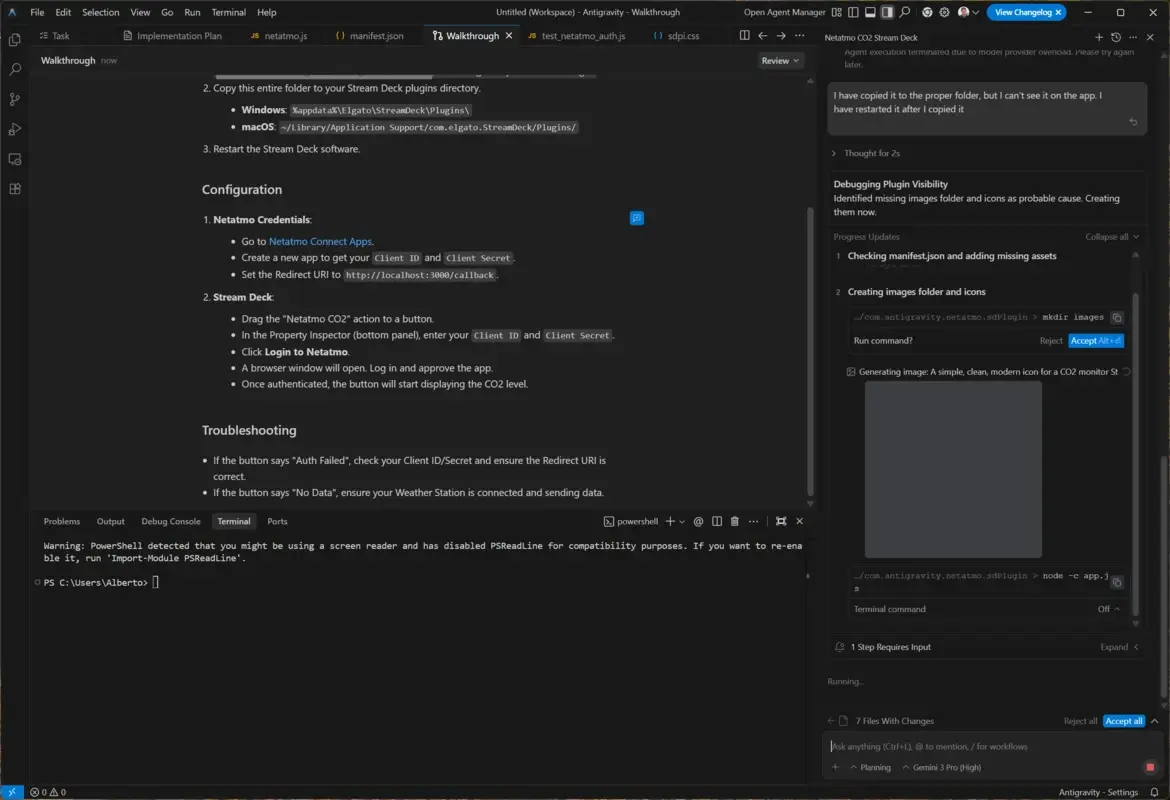
Task: Toggle the secondary side bar visibility
Action: pyautogui.click(x=887, y=11)
